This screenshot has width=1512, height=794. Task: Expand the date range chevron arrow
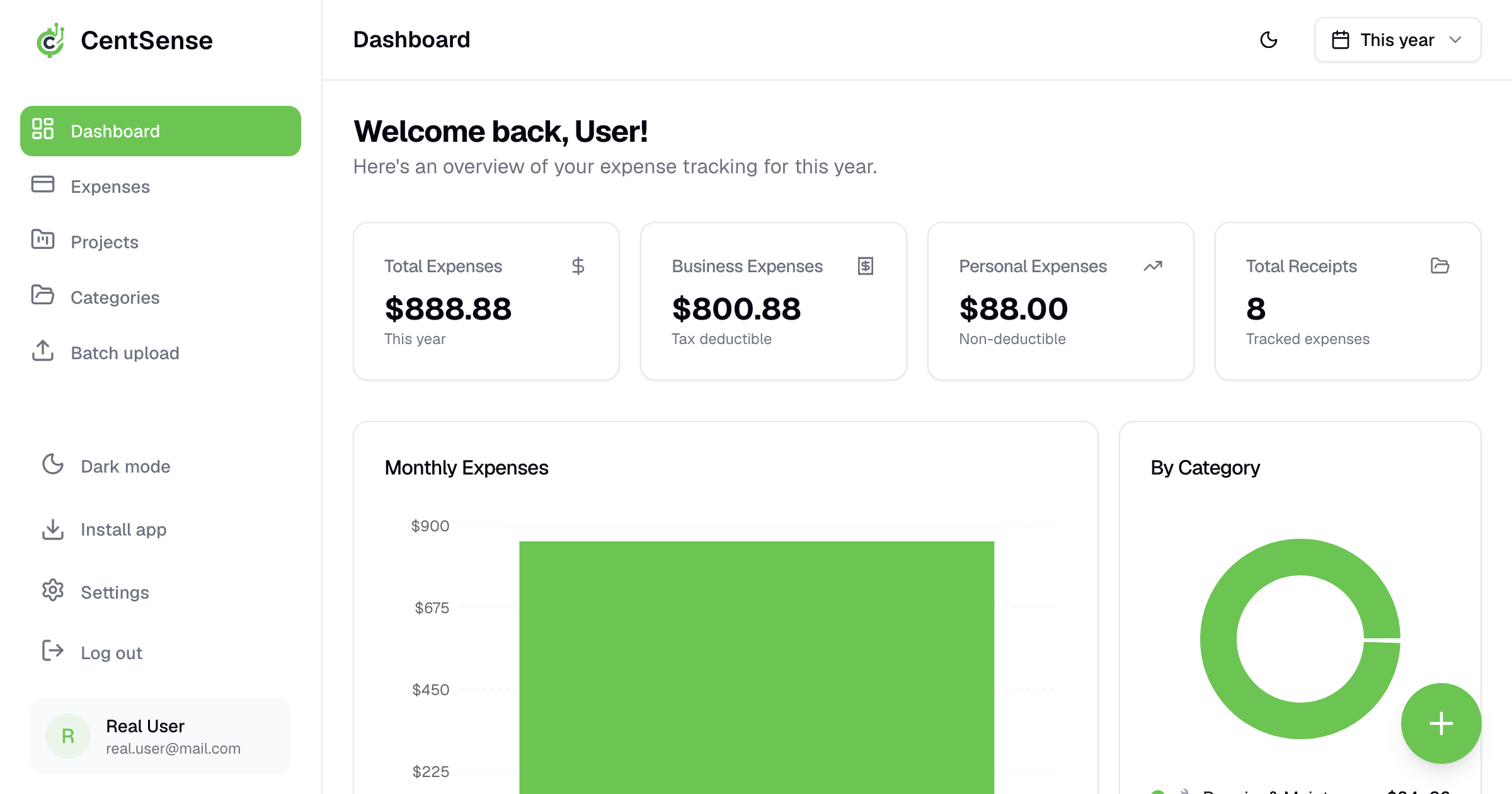pos(1455,40)
